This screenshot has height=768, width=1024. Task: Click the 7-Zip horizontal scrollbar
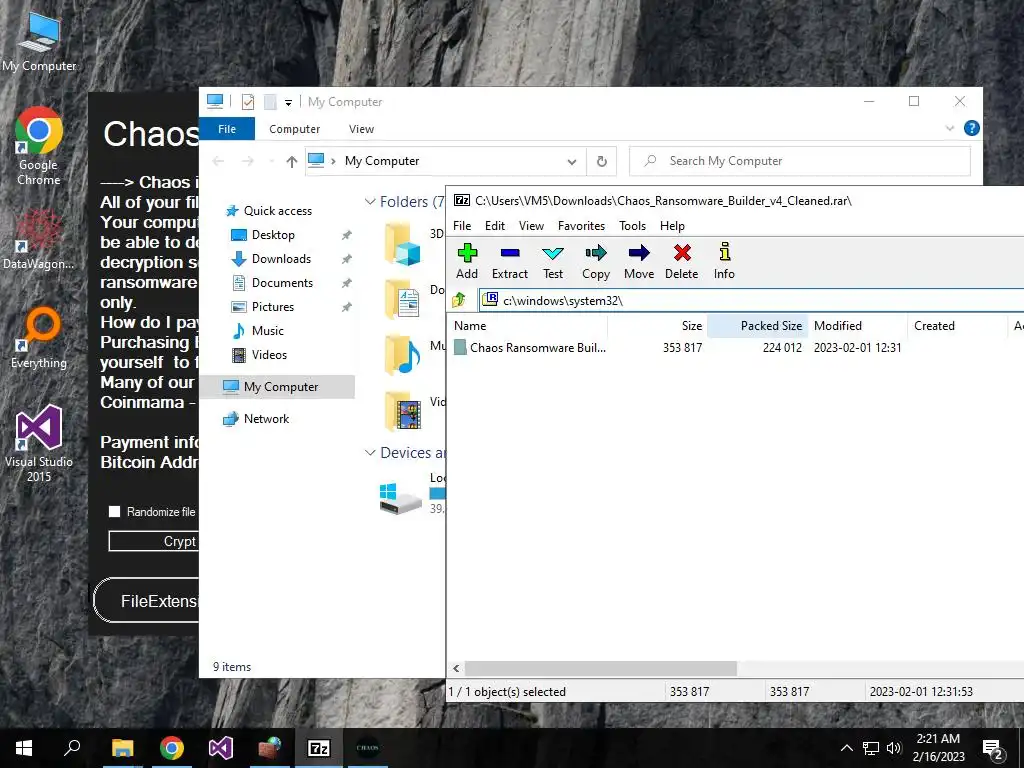pyautogui.click(x=601, y=668)
